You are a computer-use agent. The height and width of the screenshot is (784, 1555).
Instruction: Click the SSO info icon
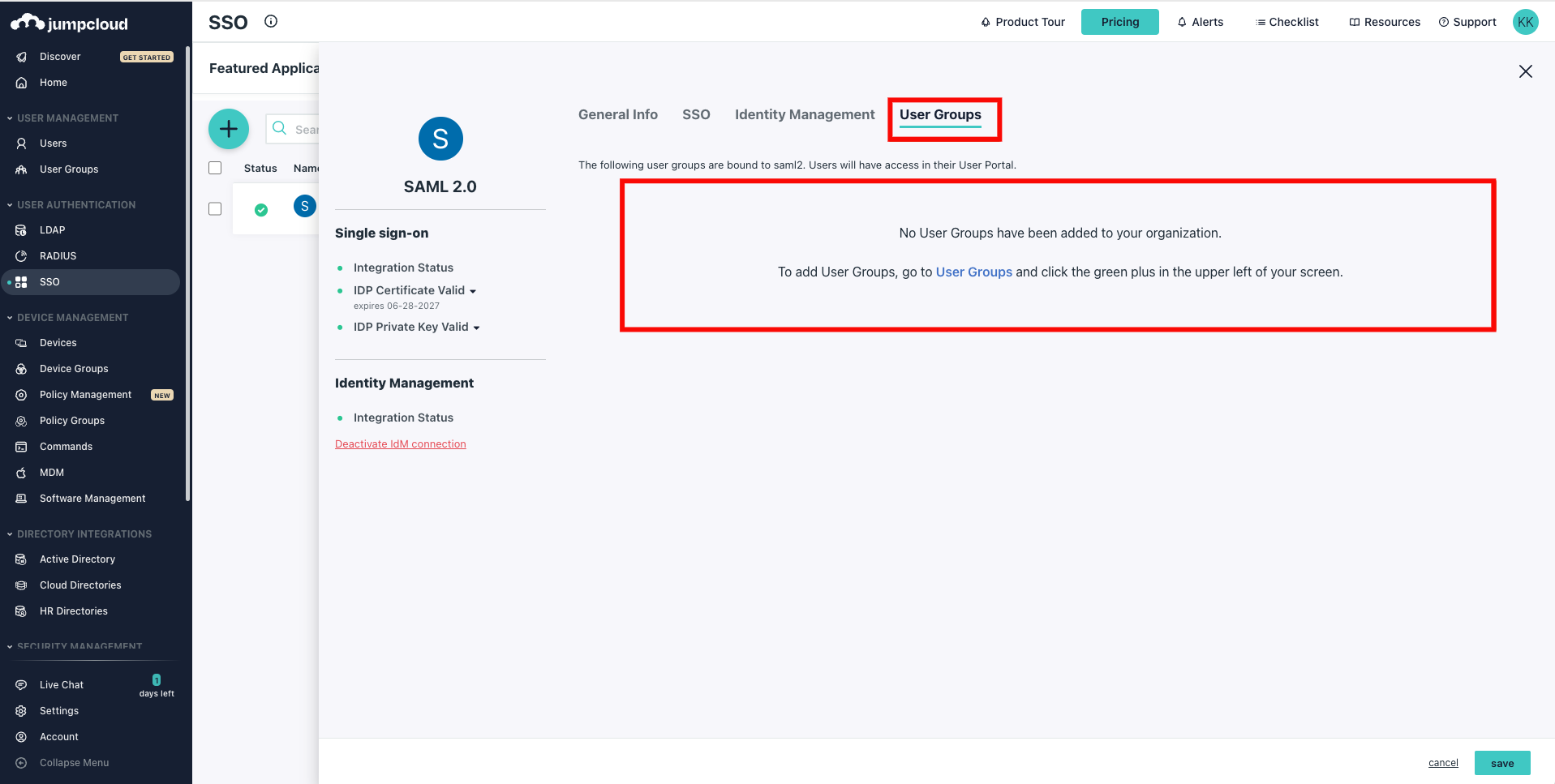pos(271,22)
